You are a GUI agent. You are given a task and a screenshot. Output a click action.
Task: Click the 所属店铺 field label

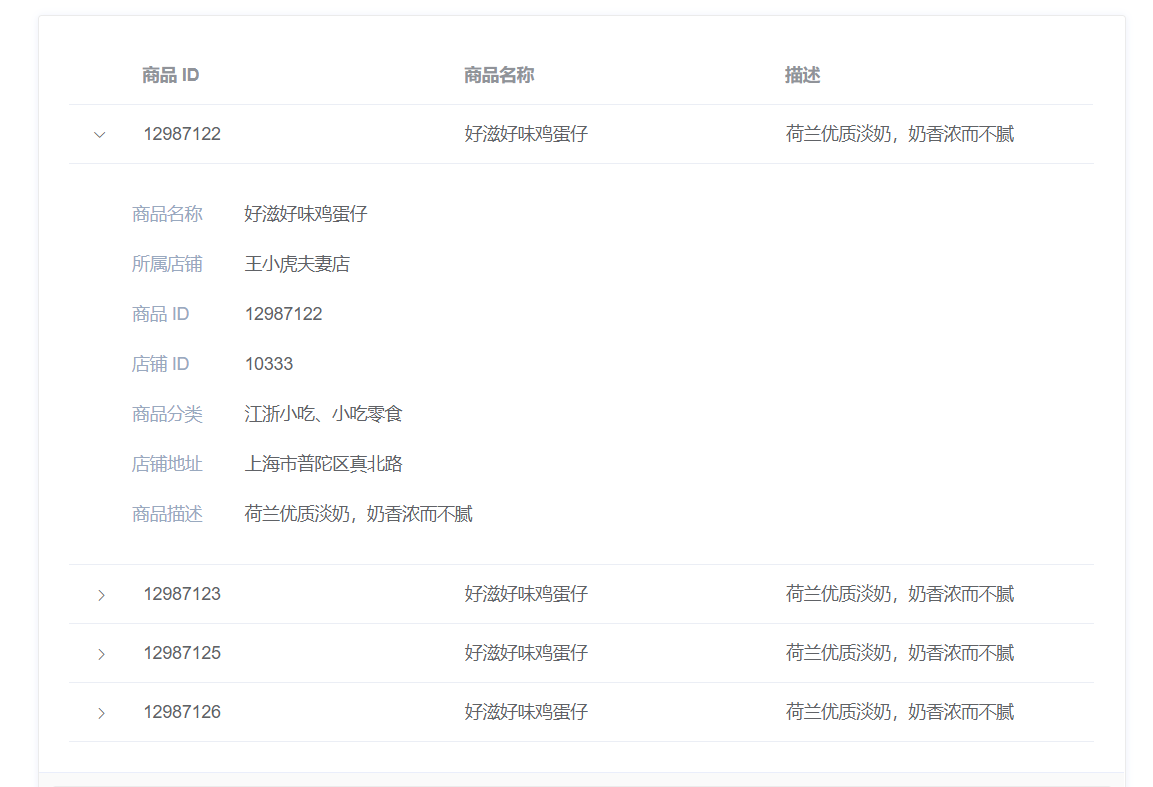click(x=166, y=263)
